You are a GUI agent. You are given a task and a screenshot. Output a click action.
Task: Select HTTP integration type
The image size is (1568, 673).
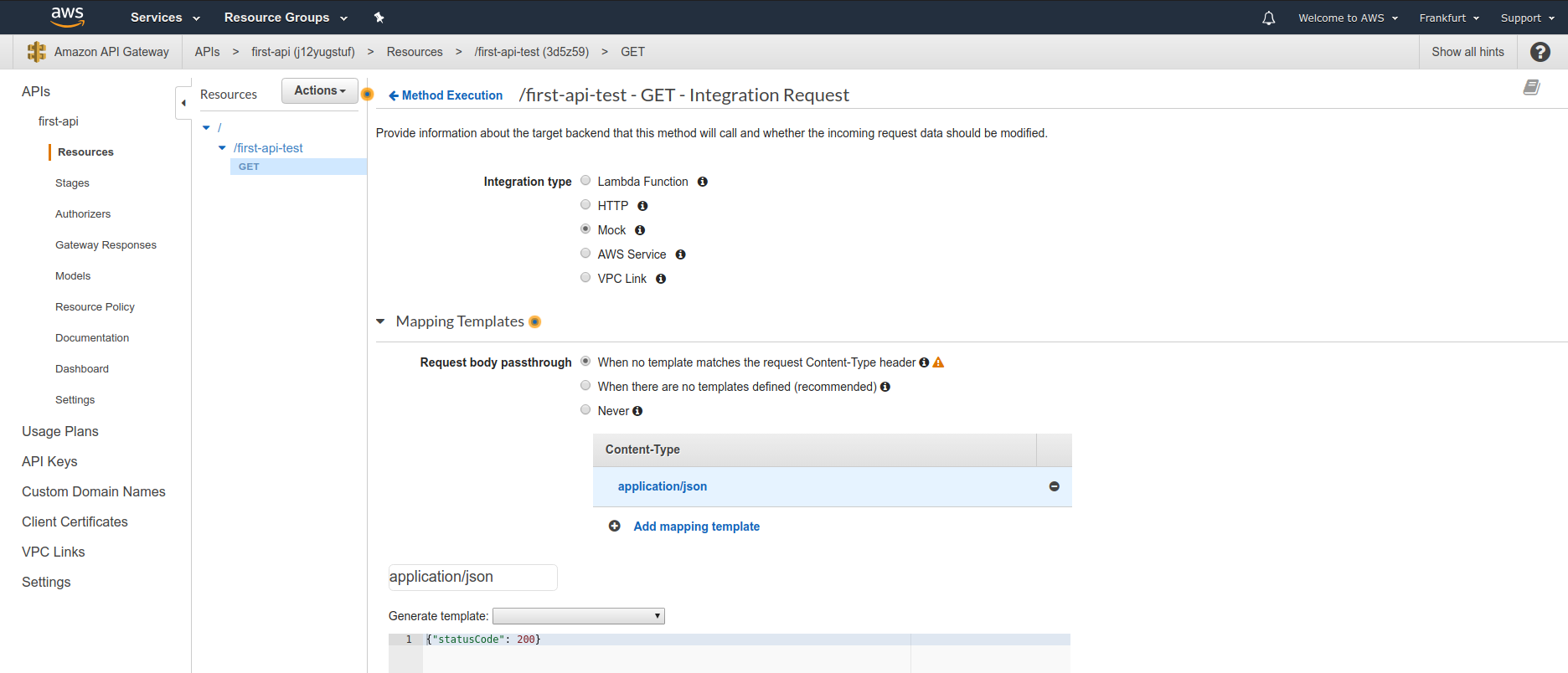(x=585, y=204)
